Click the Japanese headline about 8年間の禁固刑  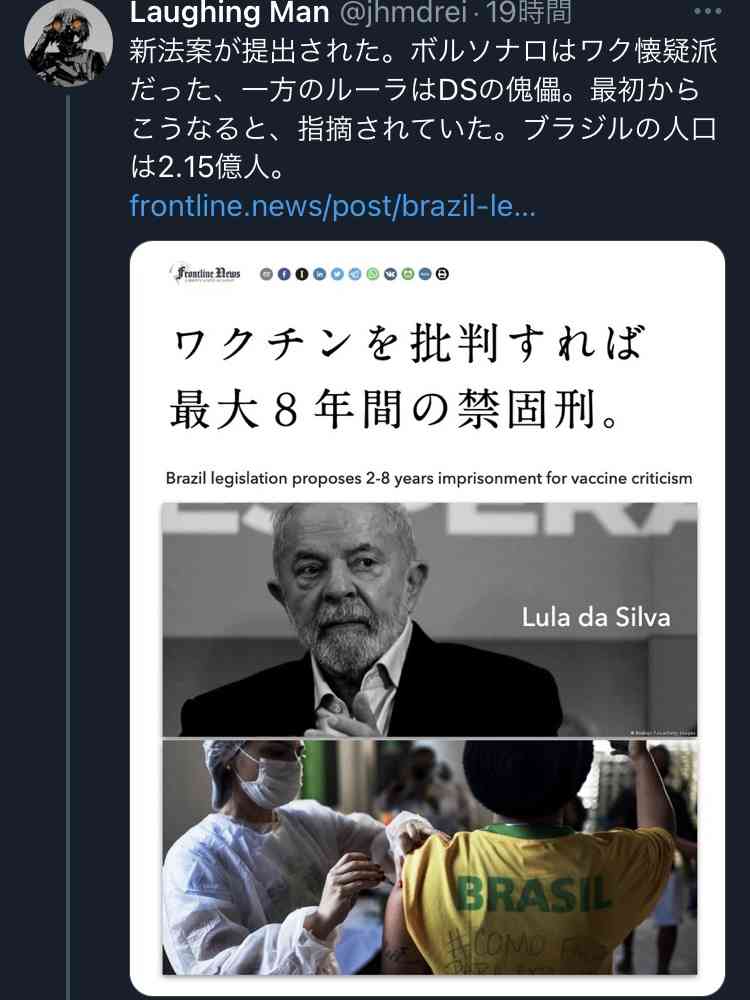408,376
